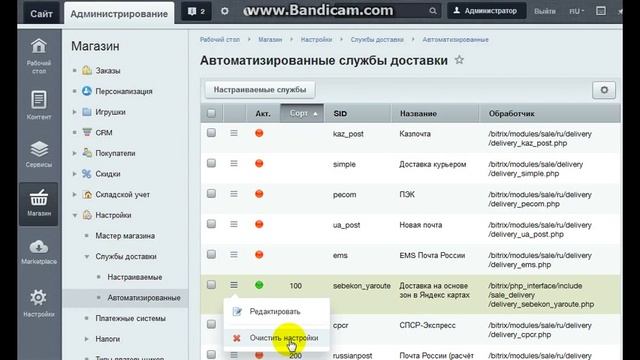The image size is (640, 360).
Task: Collapse the Настройки tree node
Action: click(x=75, y=215)
